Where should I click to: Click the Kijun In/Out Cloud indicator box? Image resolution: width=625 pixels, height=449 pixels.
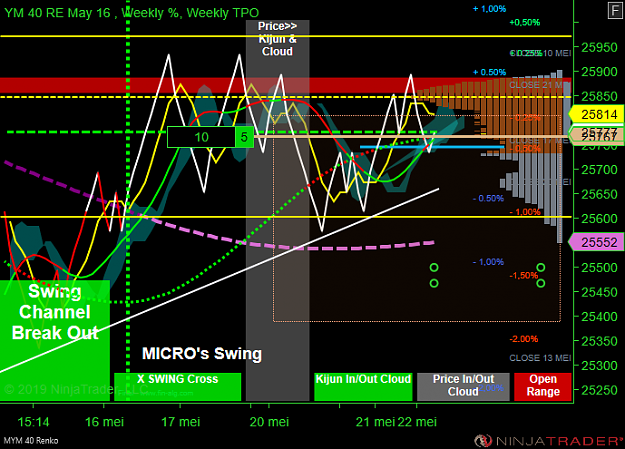point(363,387)
